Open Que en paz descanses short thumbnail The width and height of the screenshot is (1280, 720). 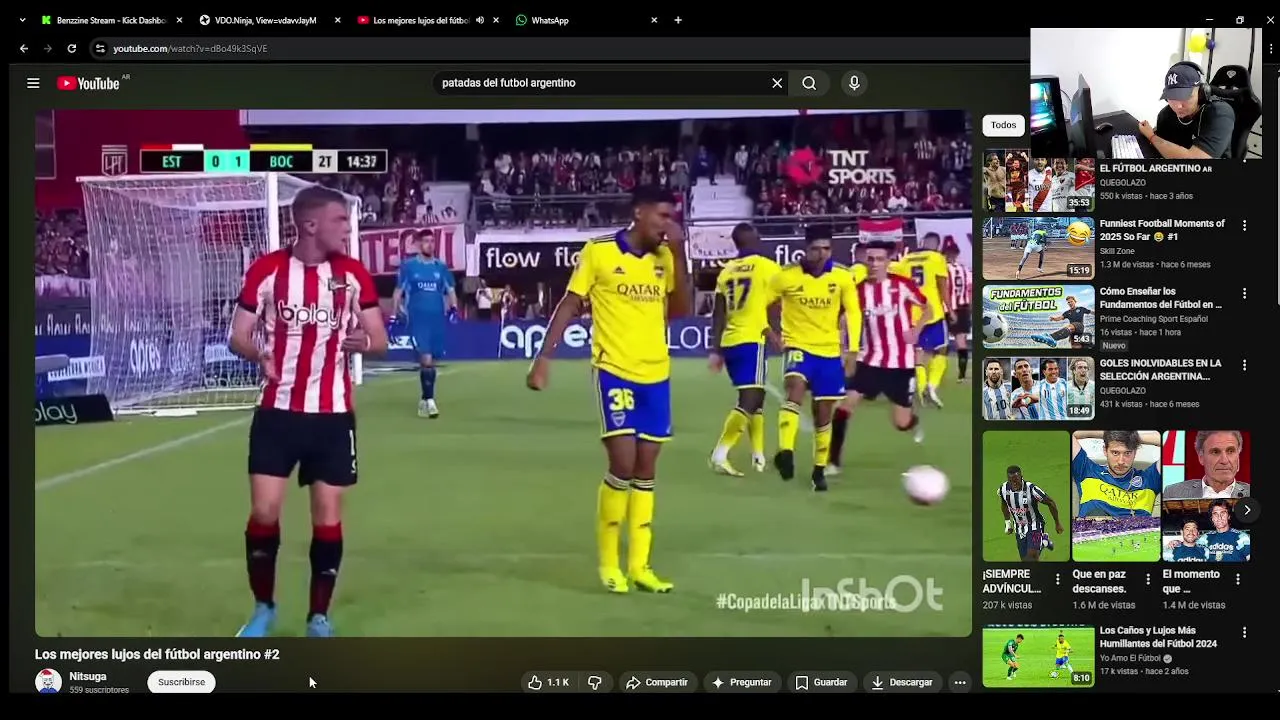click(x=1116, y=496)
